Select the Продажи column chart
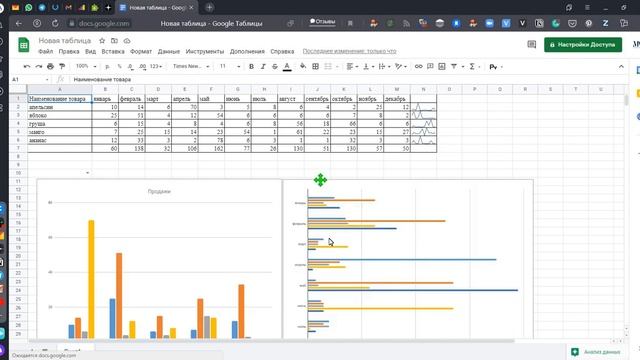 tap(159, 260)
